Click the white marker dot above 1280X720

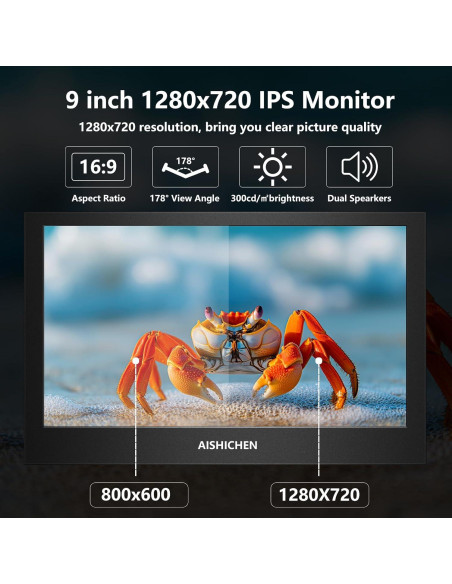tap(318, 361)
